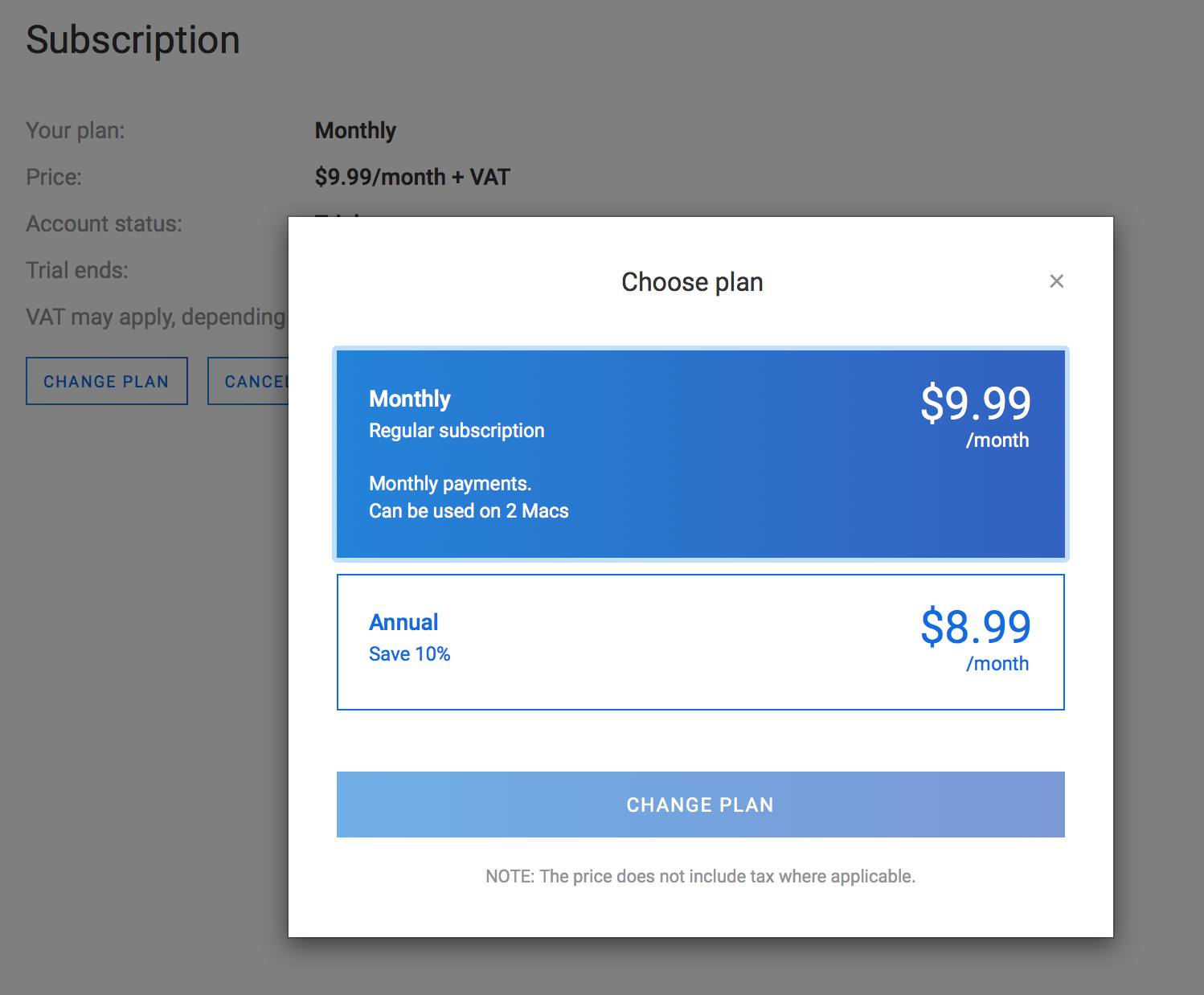Click the Choose plan heading
The width and height of the screenshot is (1204, 995).
click(692, 282)
